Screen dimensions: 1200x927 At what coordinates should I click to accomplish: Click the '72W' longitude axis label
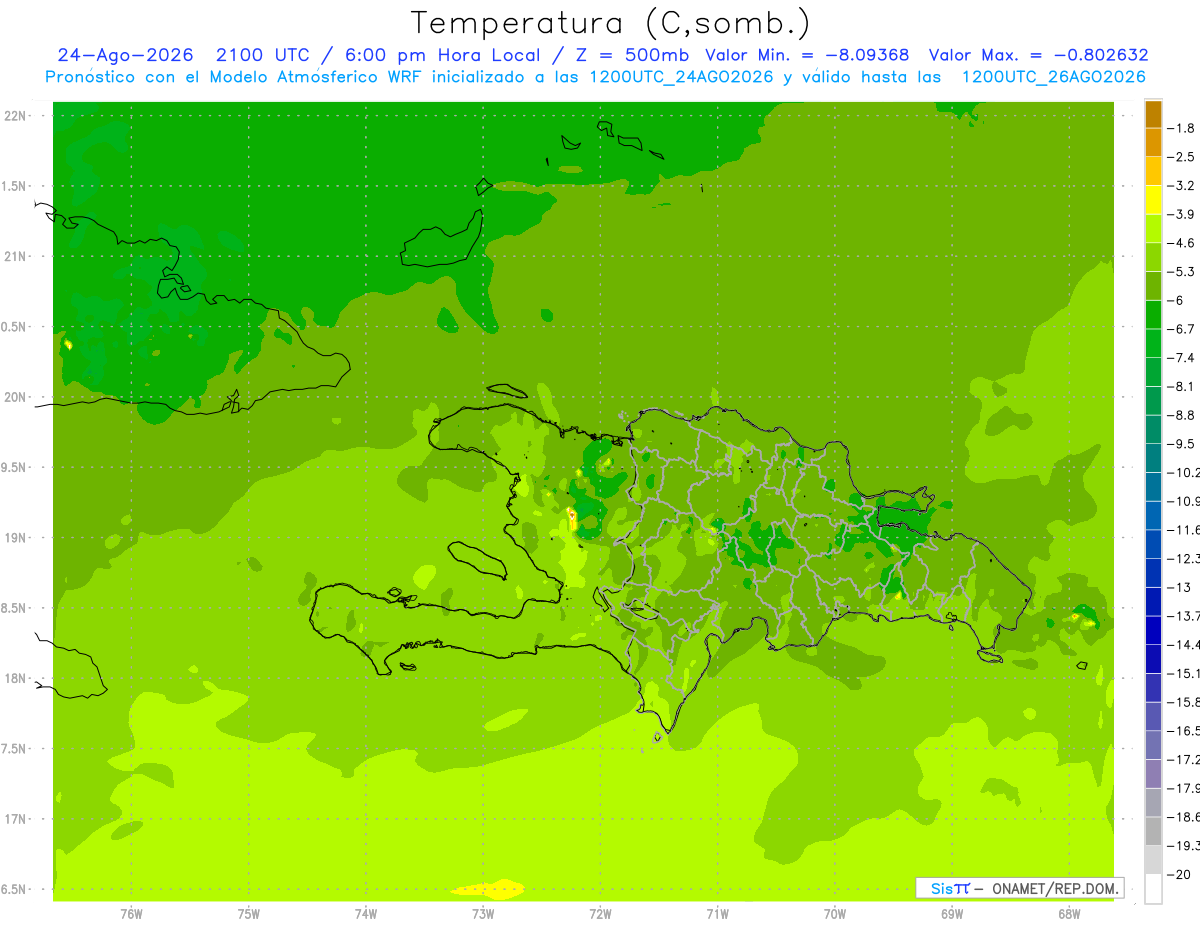[x=600, y=914]
